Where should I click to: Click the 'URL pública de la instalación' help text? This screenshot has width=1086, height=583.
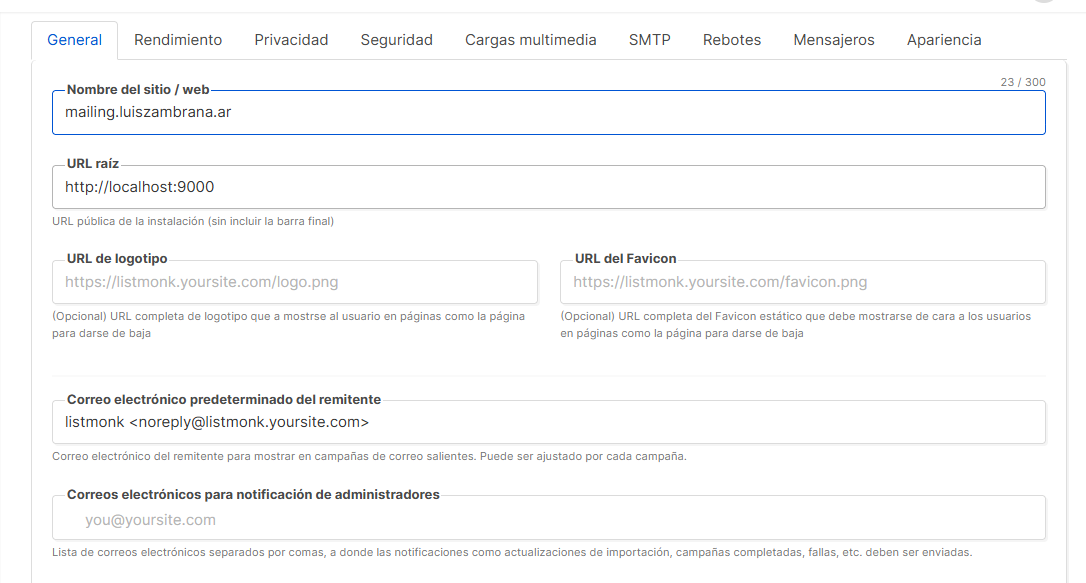[193, 221]
